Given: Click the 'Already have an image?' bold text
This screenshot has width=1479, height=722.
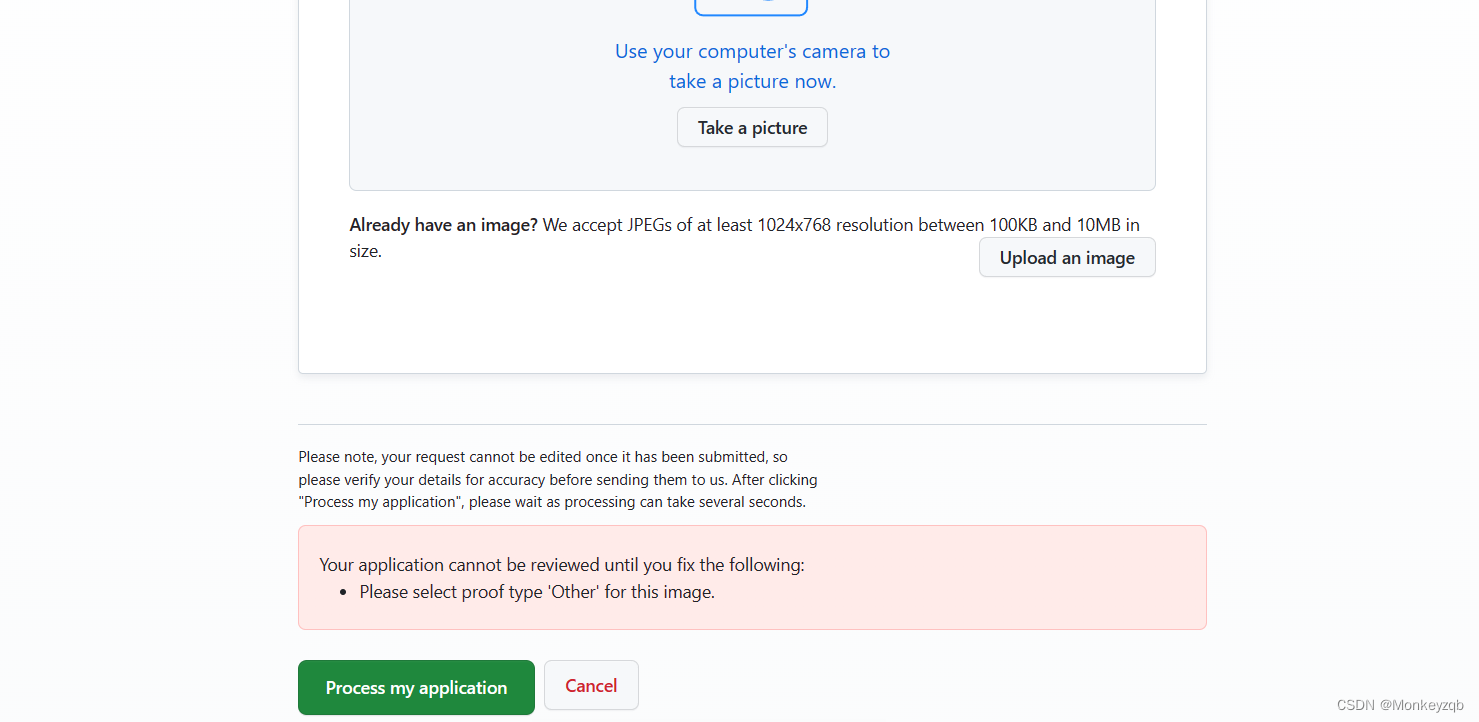Looking at the screenshot, I should coord(443,224).
